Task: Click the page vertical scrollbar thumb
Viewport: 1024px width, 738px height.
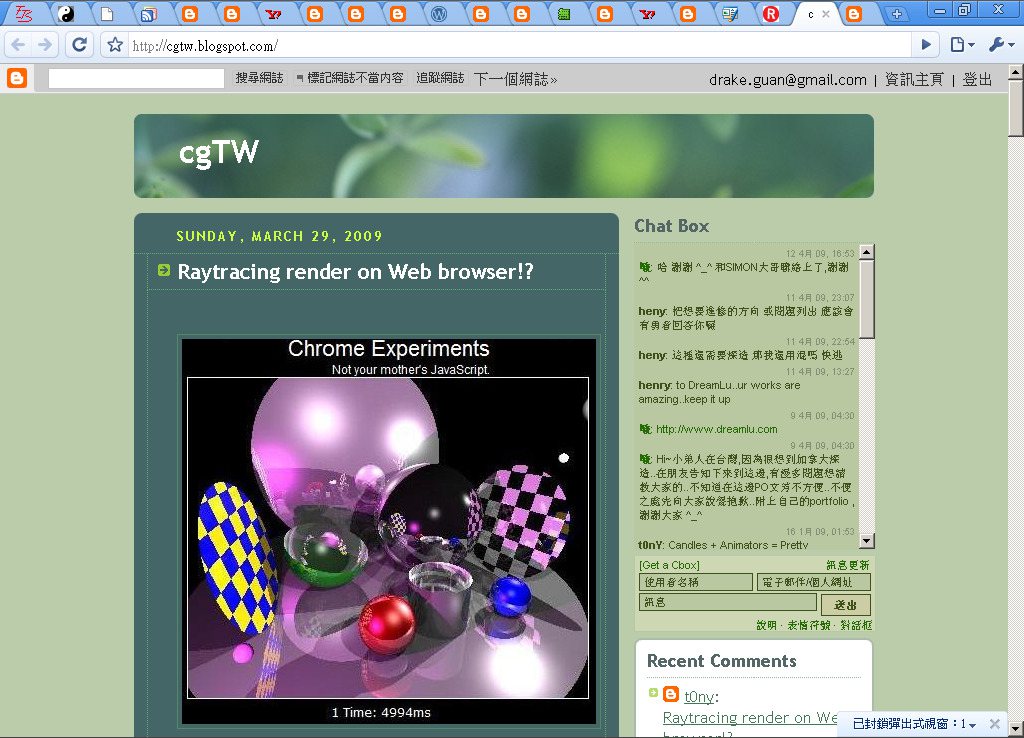Action: click(x=1016, y=108)
